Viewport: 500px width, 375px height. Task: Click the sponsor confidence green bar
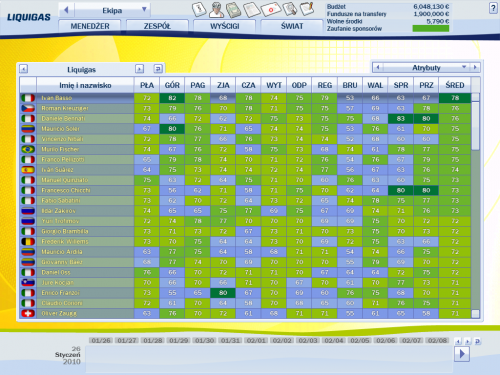pos(431,29)
